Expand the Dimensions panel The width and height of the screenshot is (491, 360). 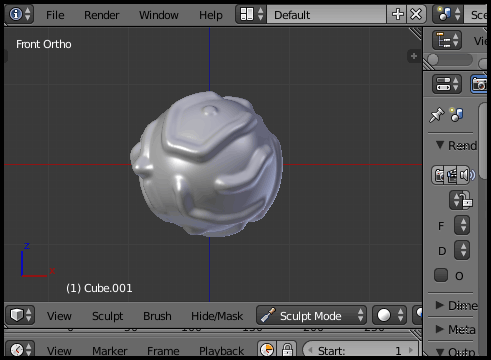click(457, 305)
